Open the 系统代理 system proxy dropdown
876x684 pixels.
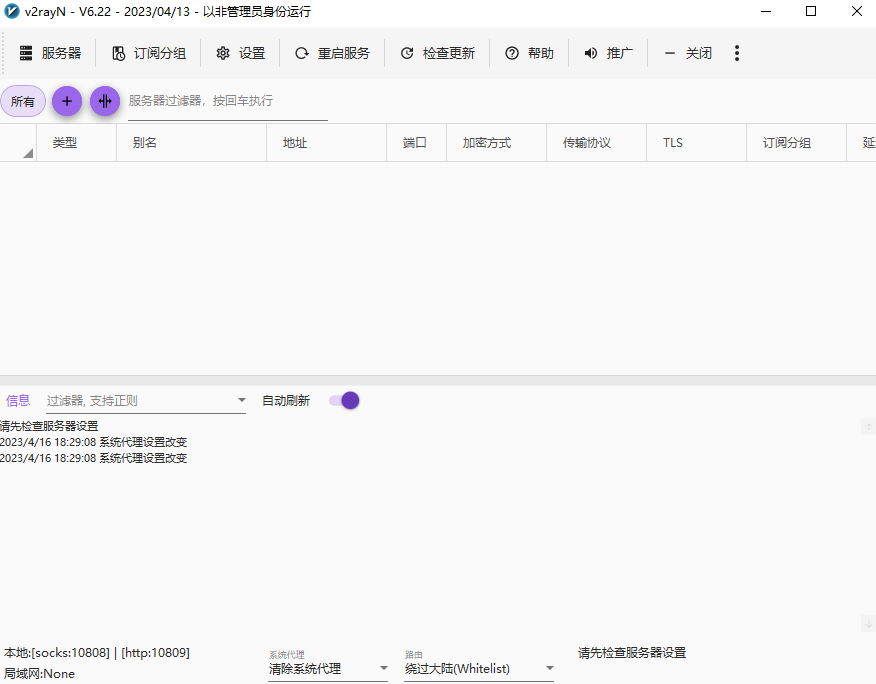coord(328,666)
